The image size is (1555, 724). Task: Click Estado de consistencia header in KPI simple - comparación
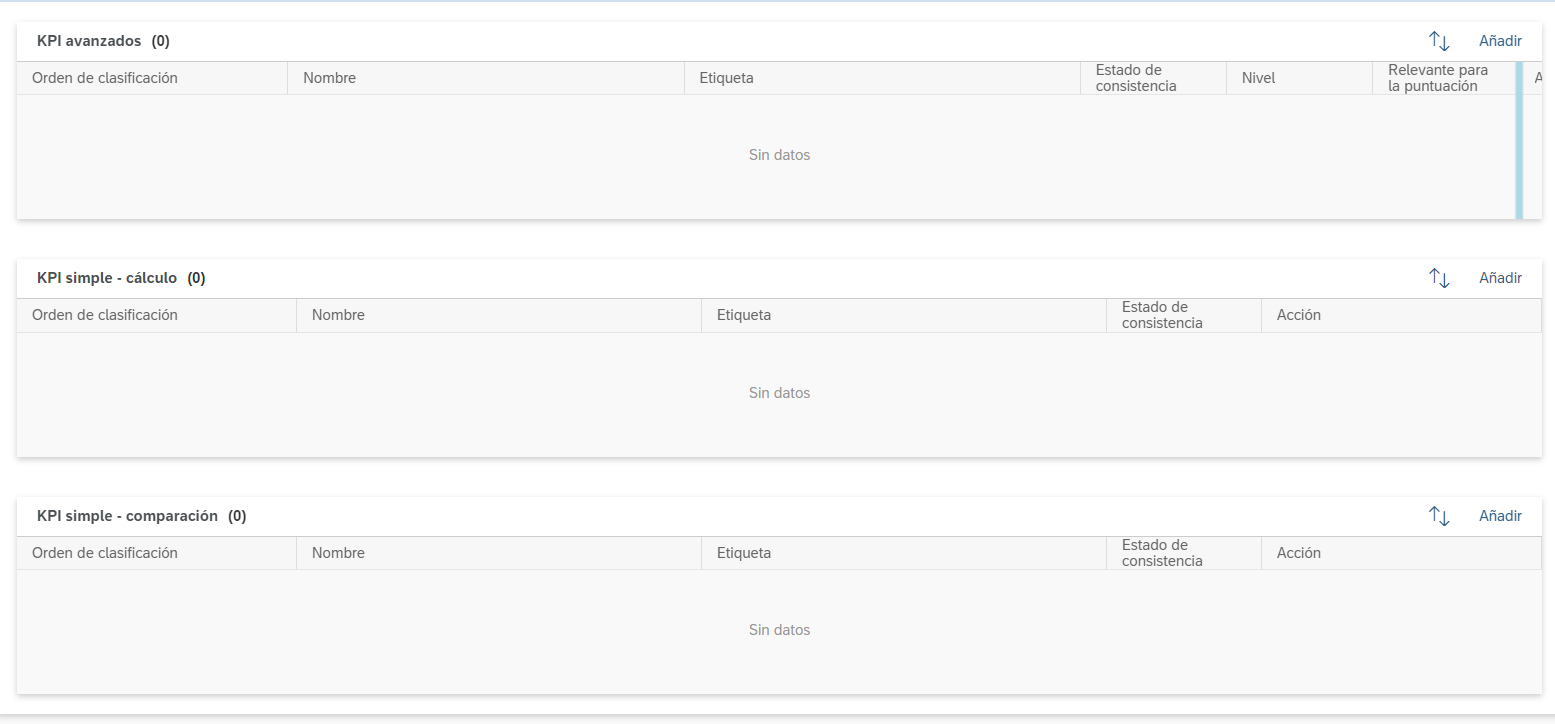(x=1184, y=553)
